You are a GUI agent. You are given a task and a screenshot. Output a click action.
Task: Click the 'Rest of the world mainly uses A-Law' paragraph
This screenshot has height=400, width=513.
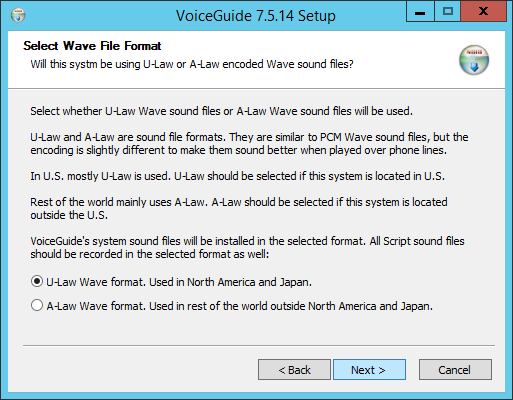[239, 209]
